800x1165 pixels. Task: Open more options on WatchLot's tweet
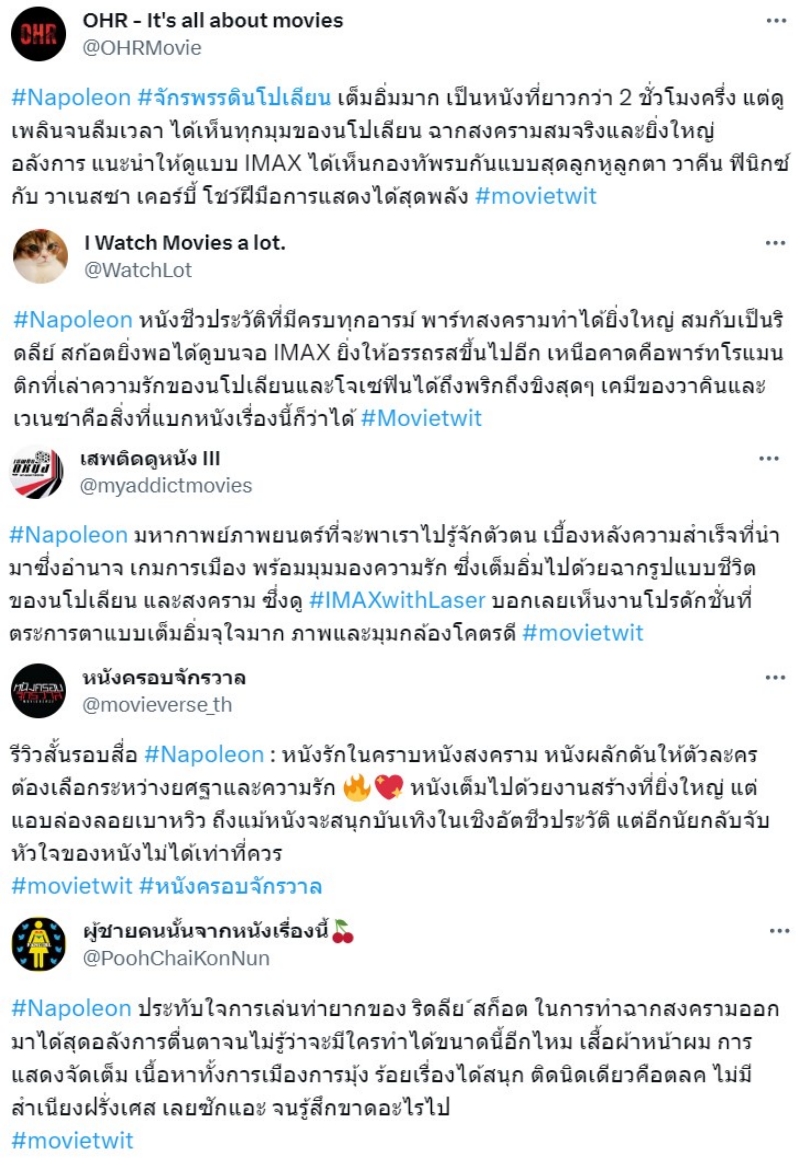pos(775,243)
